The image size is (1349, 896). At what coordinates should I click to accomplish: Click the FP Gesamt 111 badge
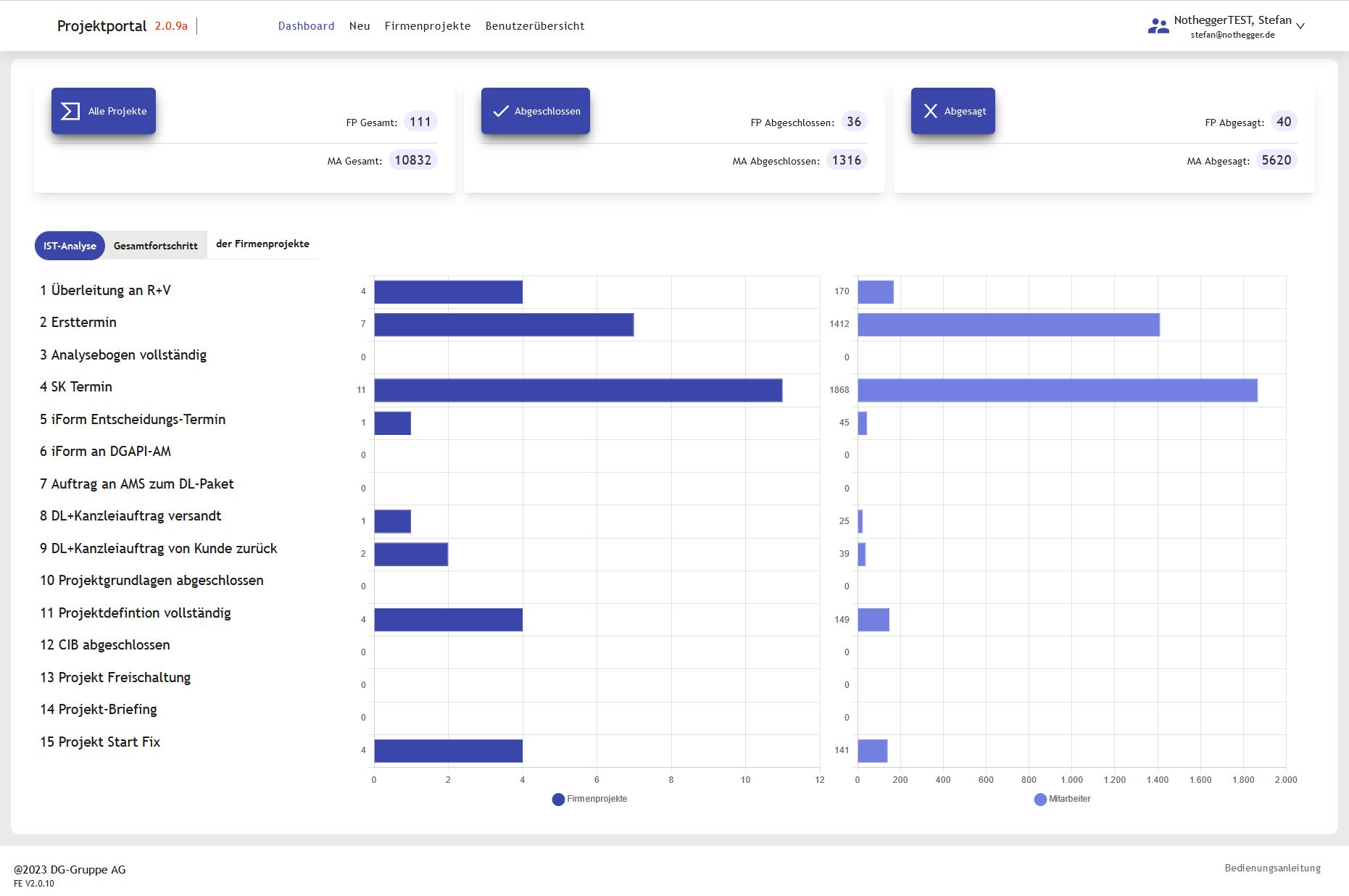pyautogui.click(x=420, y=122)
